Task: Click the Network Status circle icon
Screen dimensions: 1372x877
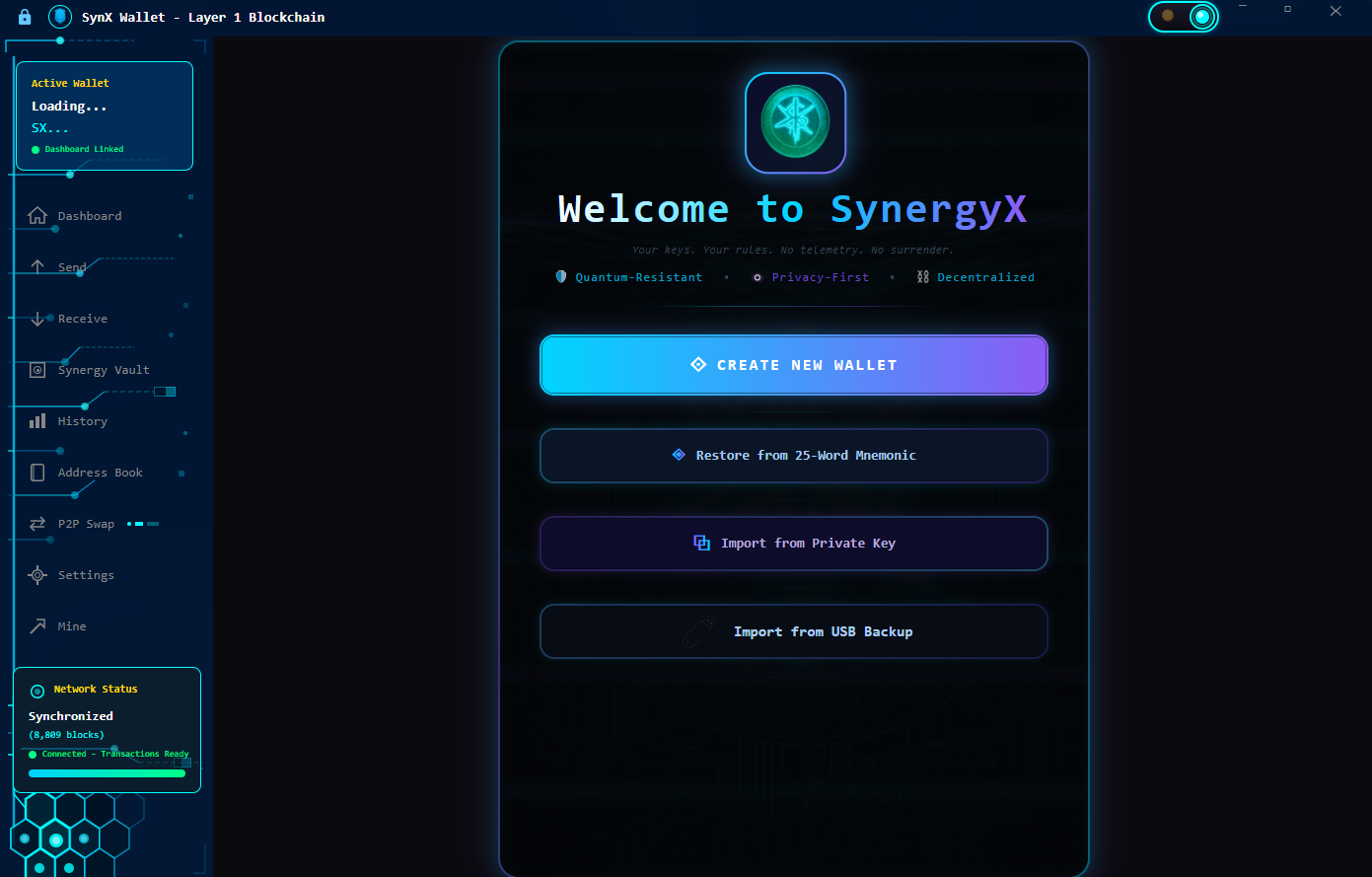Action: pyautogui.click(x=37, y=691)
